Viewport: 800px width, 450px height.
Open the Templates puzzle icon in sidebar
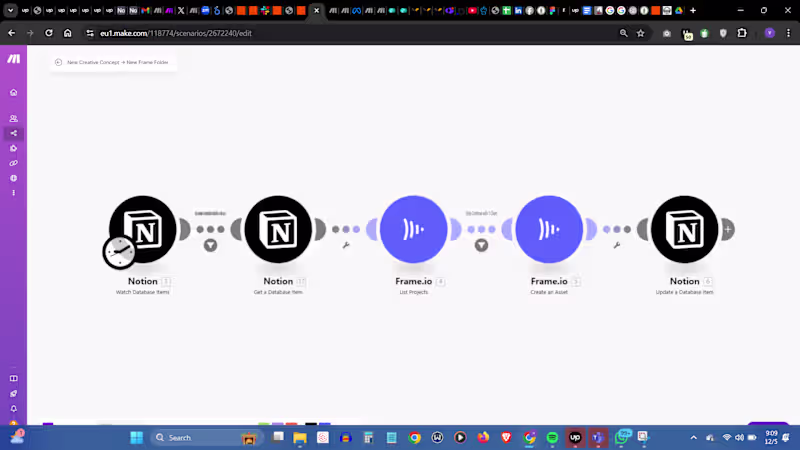[x=14, y=148]
